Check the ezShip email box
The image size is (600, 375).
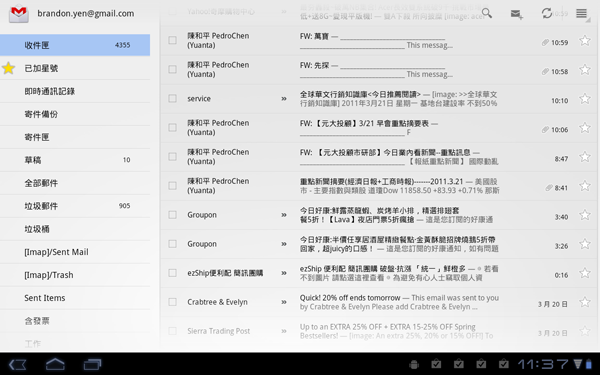[173, 273]
